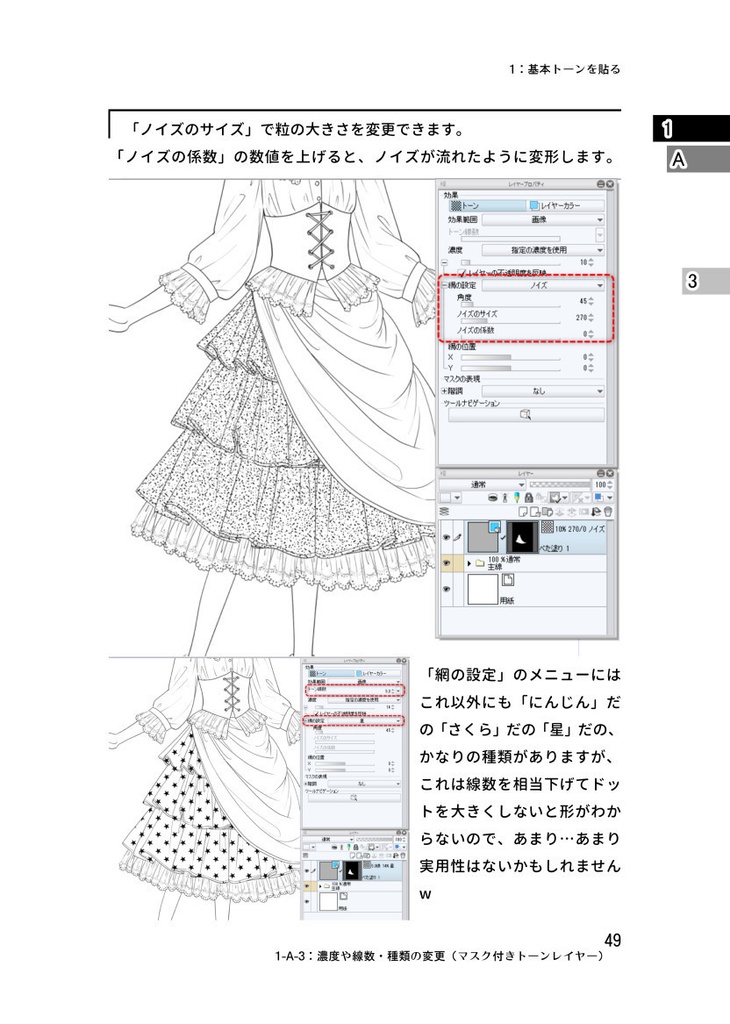Open the enable mask dropdown icon in larger Layer panel

[x=558, y=498]
